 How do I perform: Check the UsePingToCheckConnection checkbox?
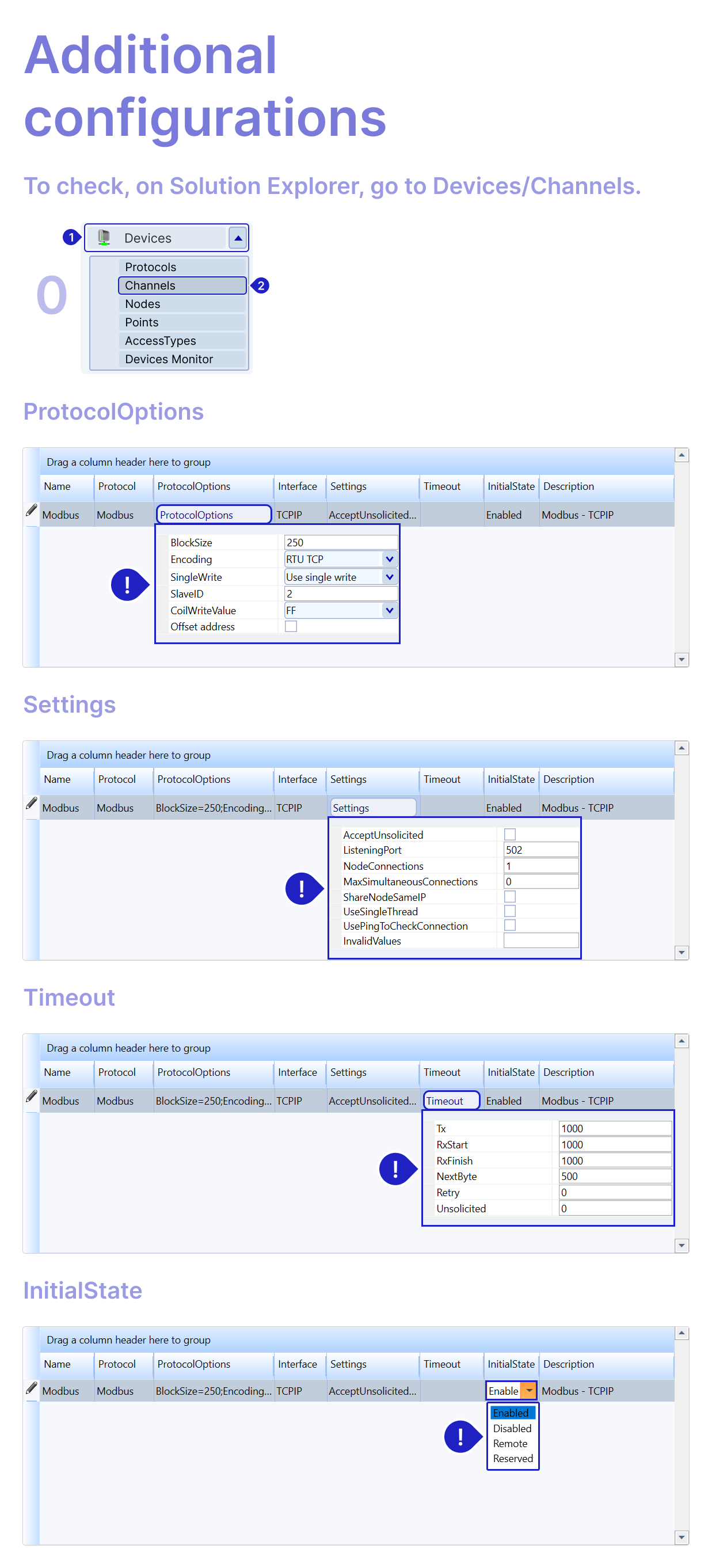(x=510, y=925)
